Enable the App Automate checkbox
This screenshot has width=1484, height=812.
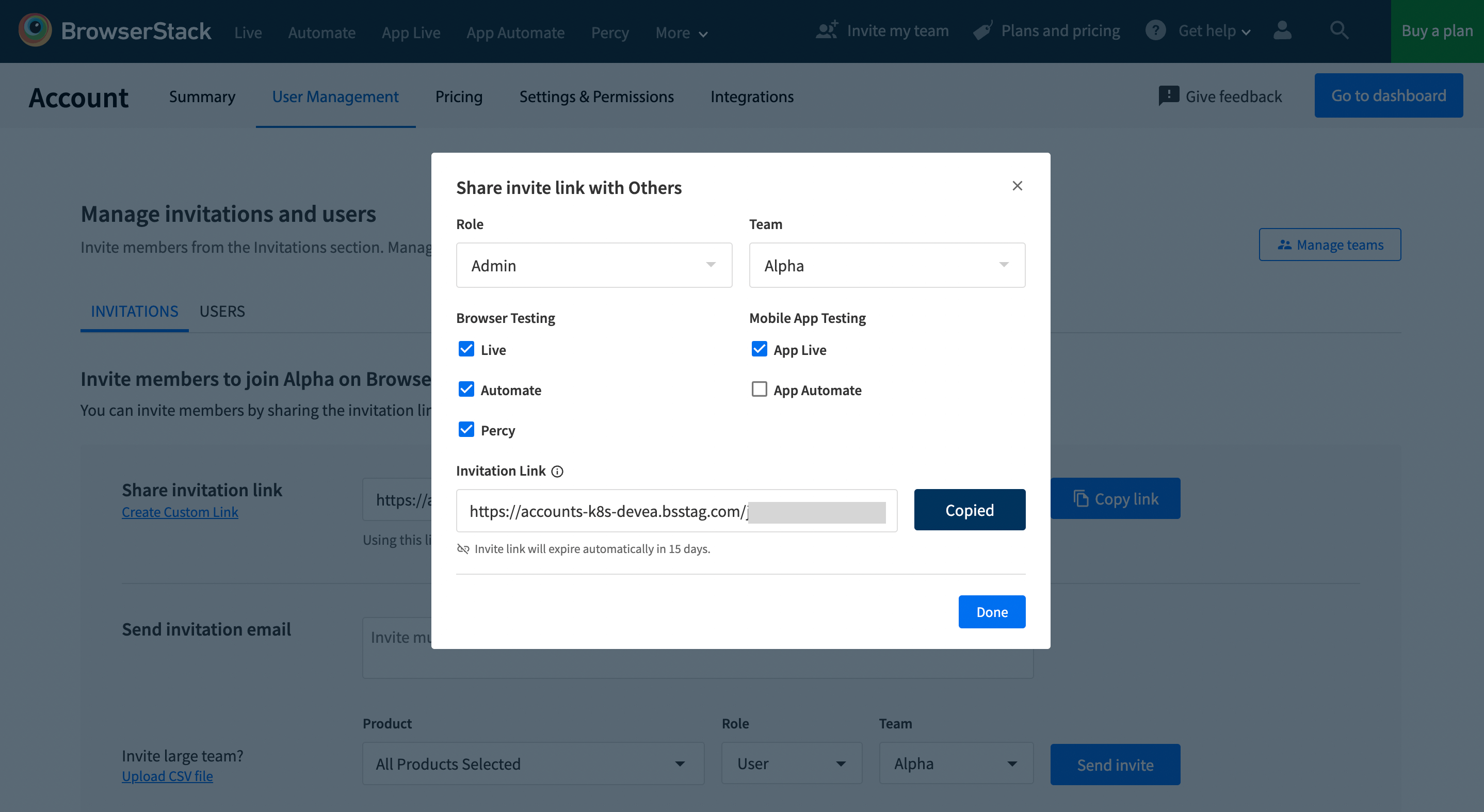pos(759,390)
